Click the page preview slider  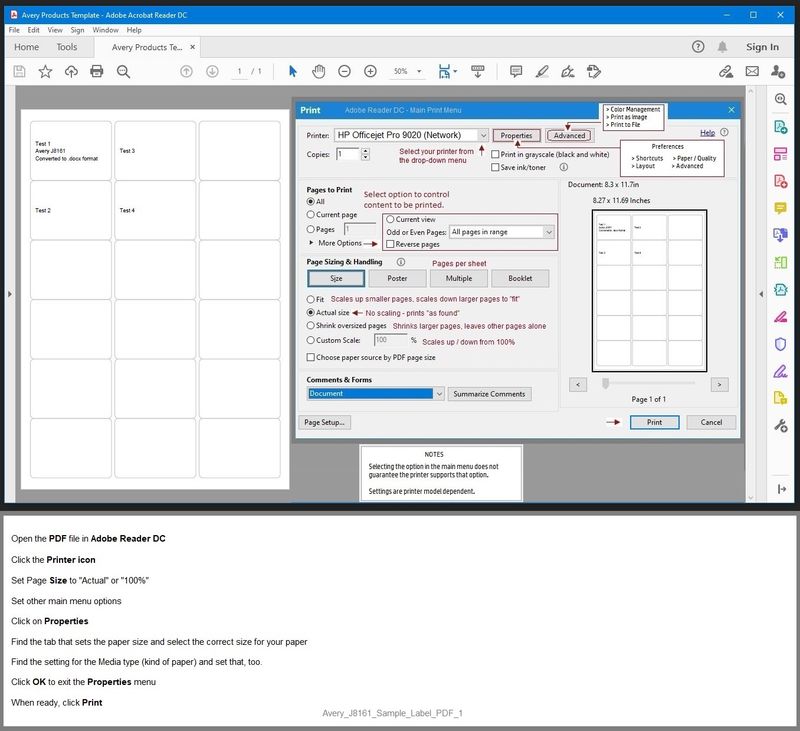605,384
